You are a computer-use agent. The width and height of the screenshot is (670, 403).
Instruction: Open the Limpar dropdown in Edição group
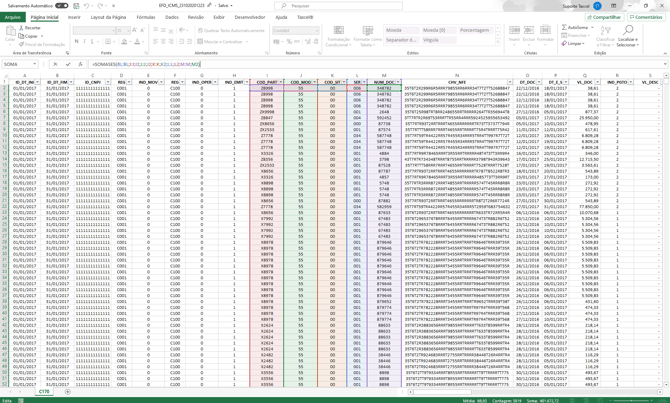point(573,44)
